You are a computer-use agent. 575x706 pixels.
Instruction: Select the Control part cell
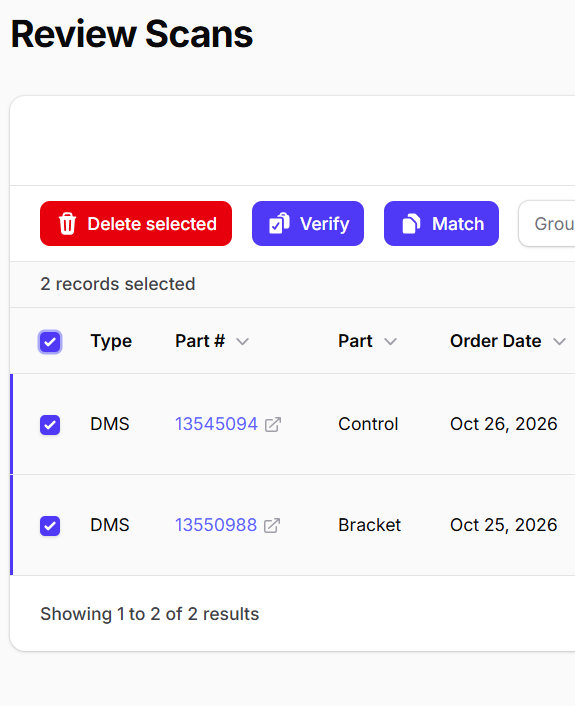[x=368, y=424]
